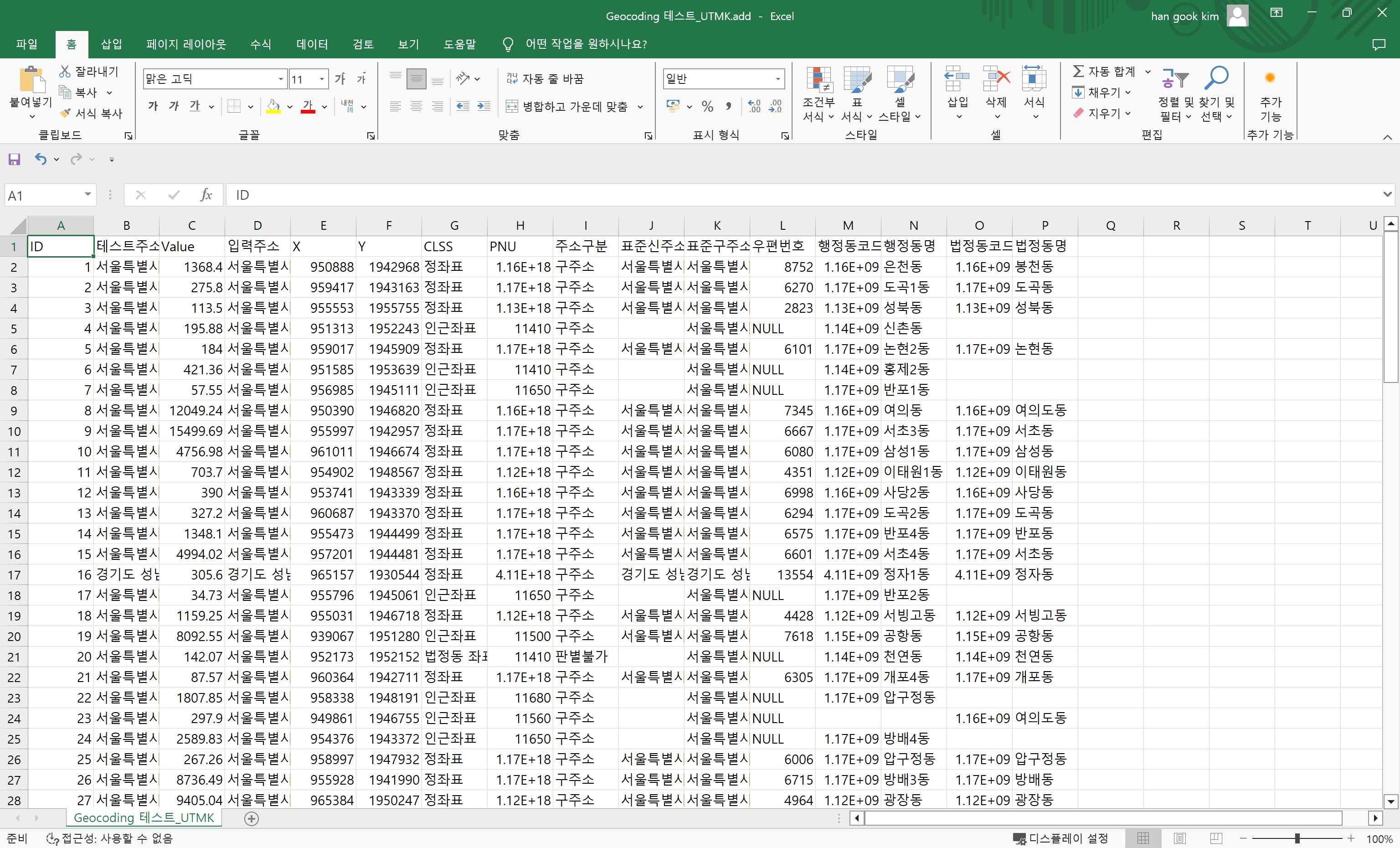The image size is (1400, 848).
Task: Click han gook kim account name
Action: click(x=1184, y=16)
